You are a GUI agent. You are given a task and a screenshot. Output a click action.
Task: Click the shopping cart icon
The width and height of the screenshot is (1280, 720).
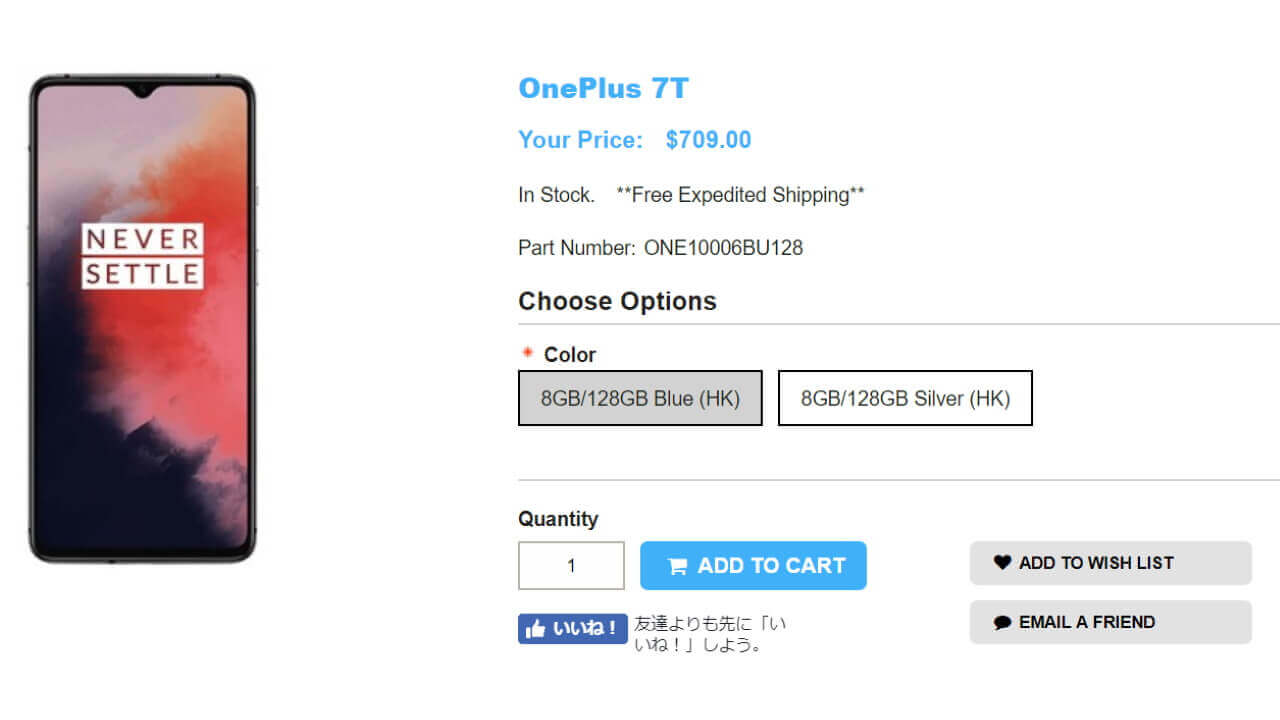click(x=677, y=567)
